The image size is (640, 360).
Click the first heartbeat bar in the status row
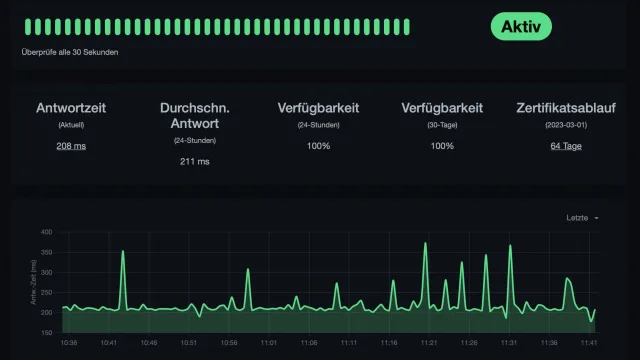coord(28,27)
